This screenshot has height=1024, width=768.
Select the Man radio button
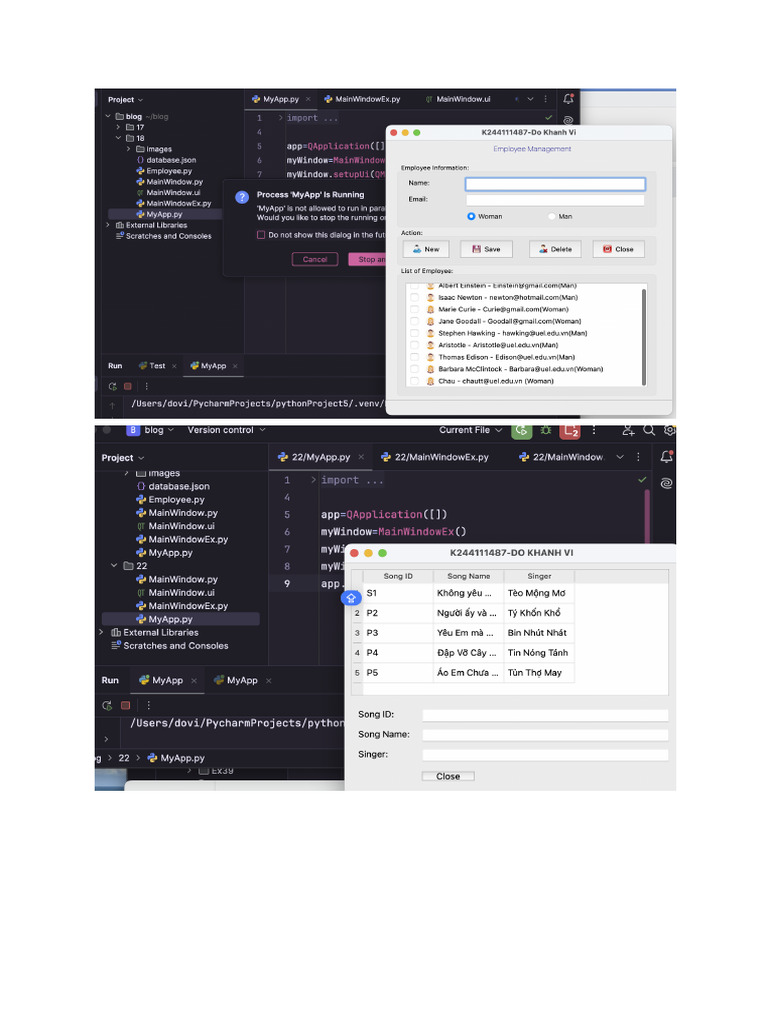coord(551,216)
